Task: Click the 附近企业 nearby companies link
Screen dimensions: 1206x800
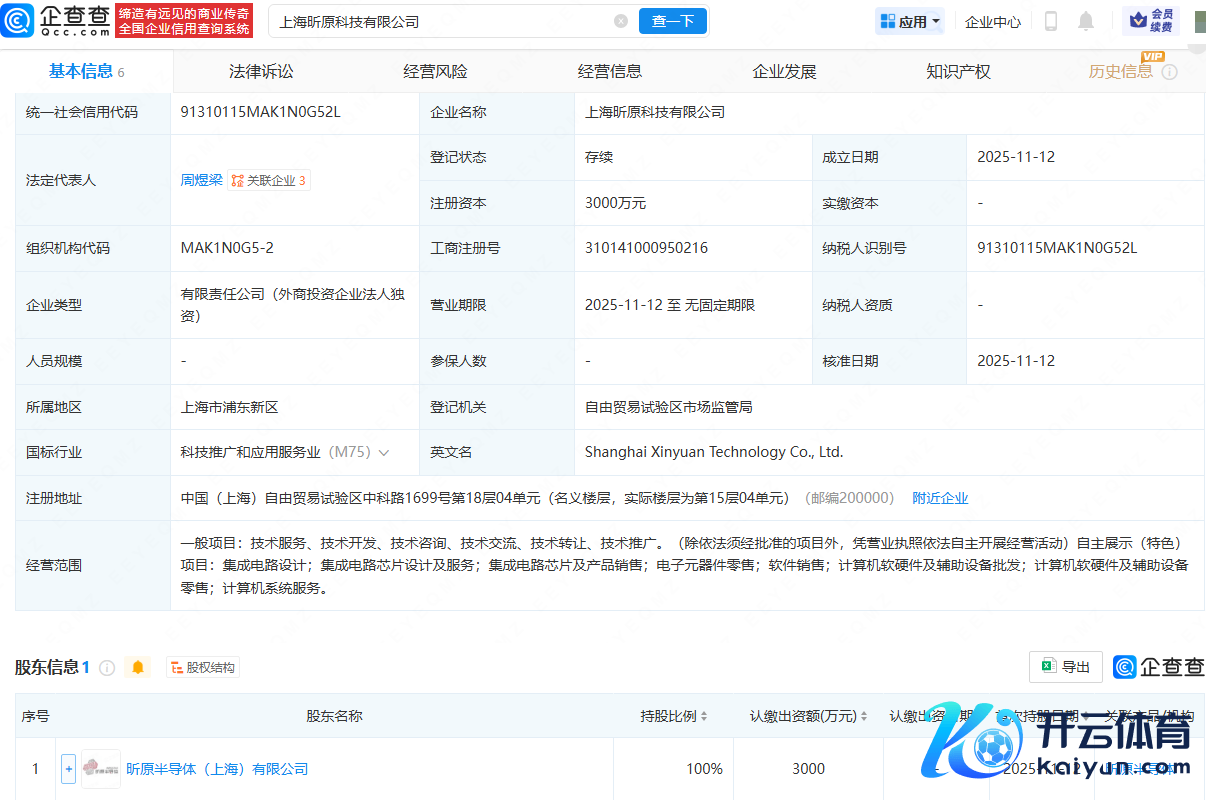Action: coord(940,498)
